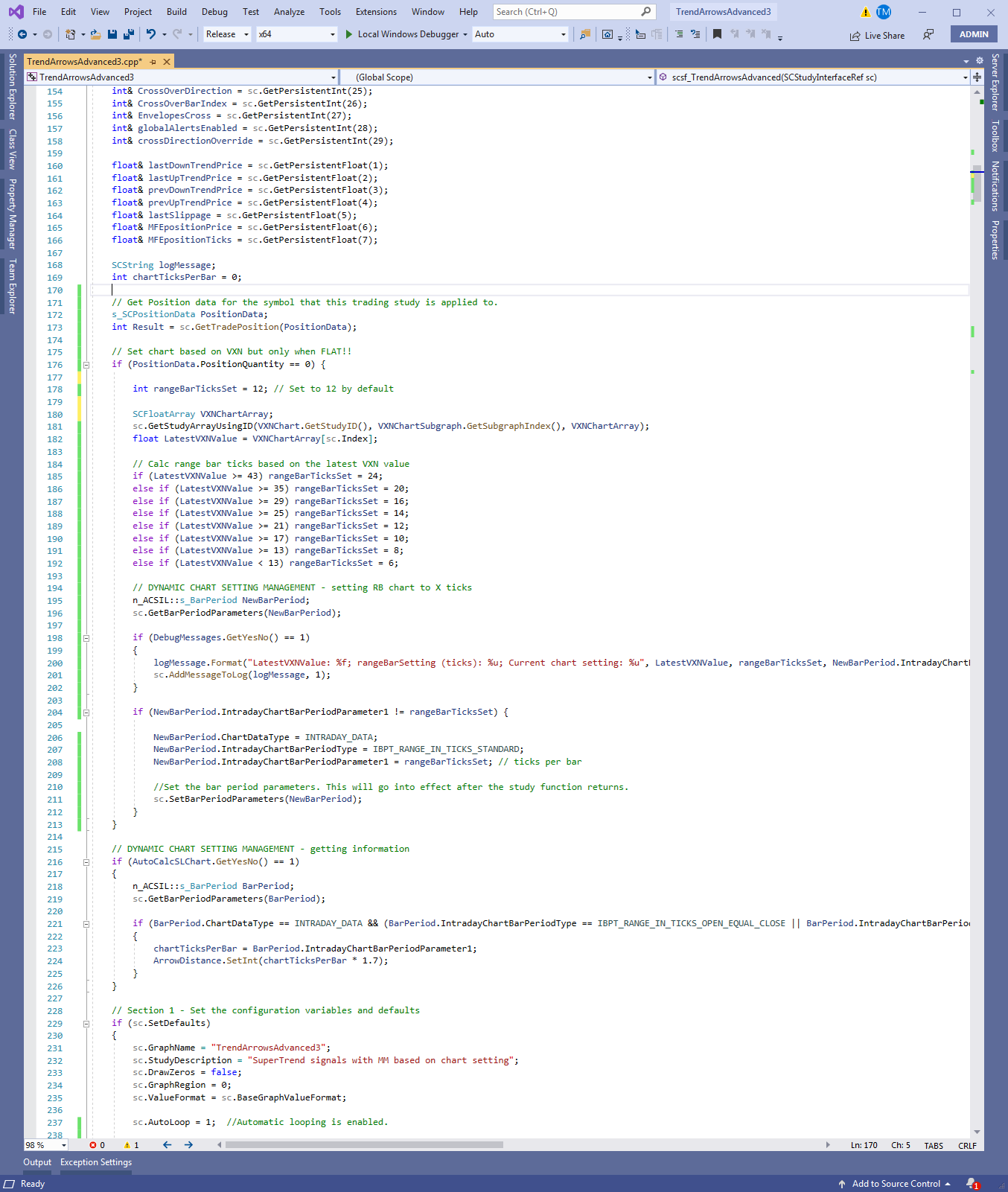1008x1192 pixels.
Task: Click the house-in-window toolbar icon
Action: point(607,34)
